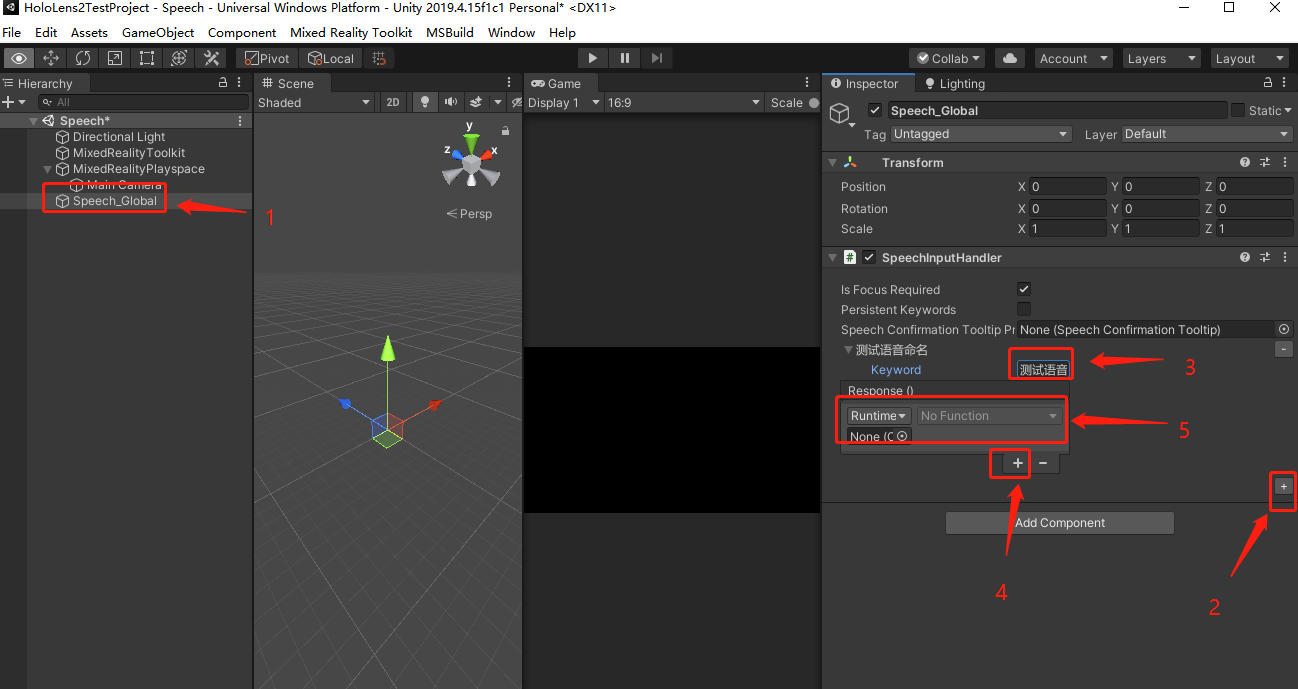Open SpeechInputHandler three-dot menu
The width and height of the screenshot is (1298, 689).
click(1285, 257)
